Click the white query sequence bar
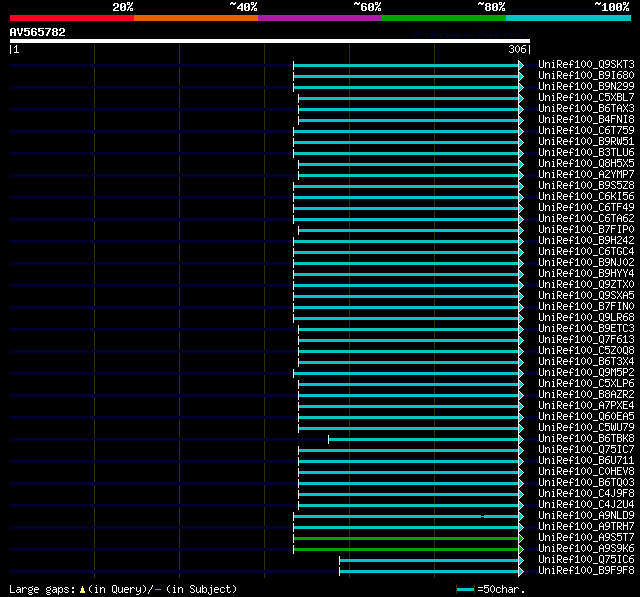The width and height of the screenshot is (640, 597). [x=270, y=41]
